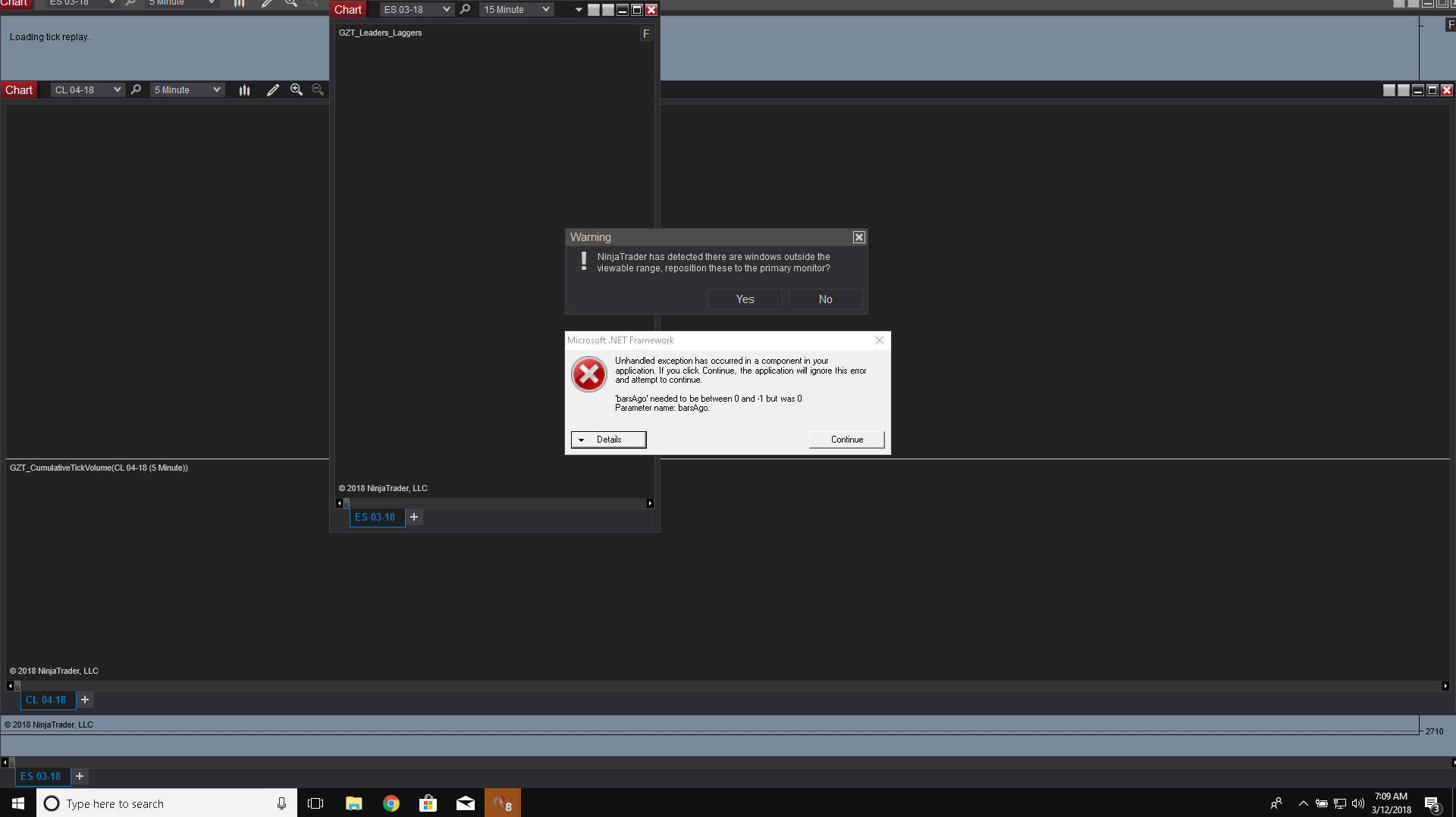Launch Google Chrome from taskbar

click(391, 803)
